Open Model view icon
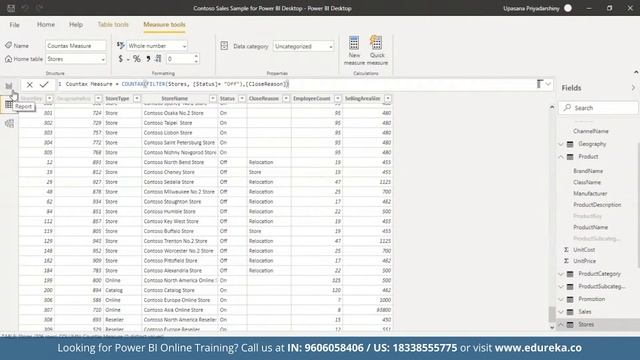Image resolution: width=640 pixels, height=360 pixels. (9, 123)
